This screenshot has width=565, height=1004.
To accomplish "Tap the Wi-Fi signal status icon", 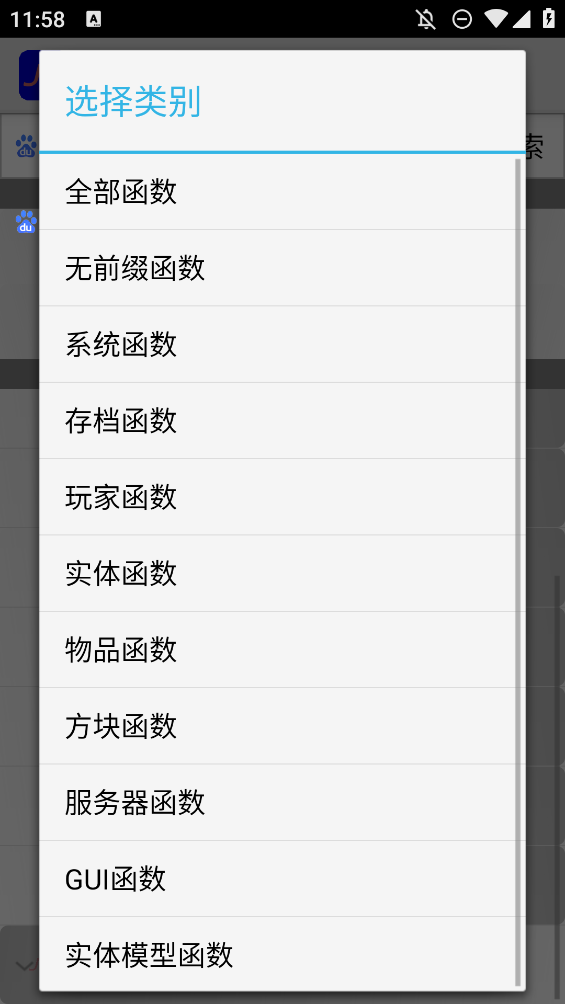I will tap(496, 19).
